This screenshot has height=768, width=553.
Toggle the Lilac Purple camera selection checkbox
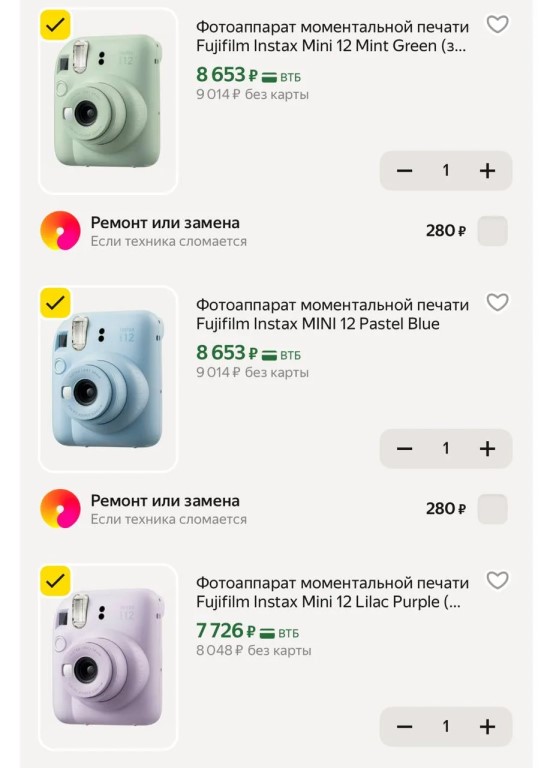55,581
